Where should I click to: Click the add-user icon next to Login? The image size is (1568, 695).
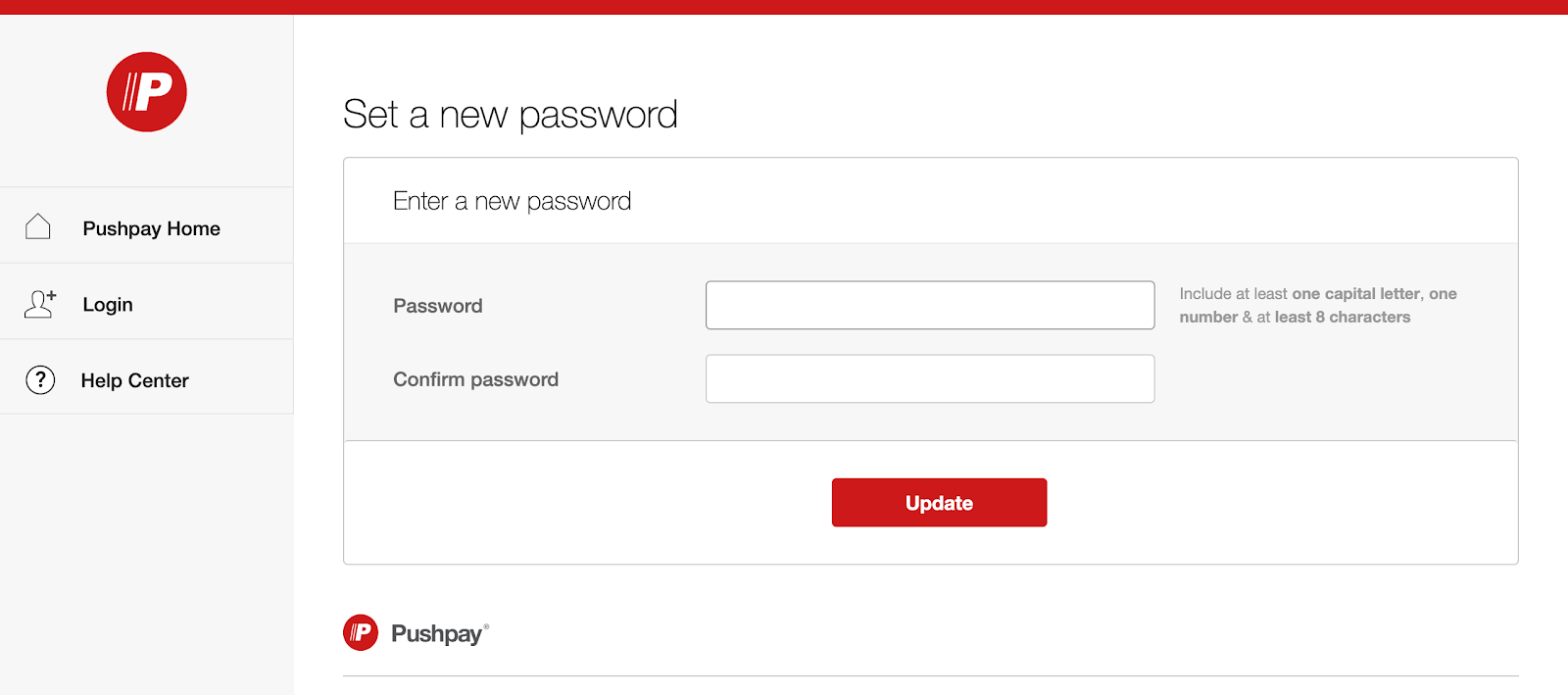pyautogui.click(x=39, y=303)
